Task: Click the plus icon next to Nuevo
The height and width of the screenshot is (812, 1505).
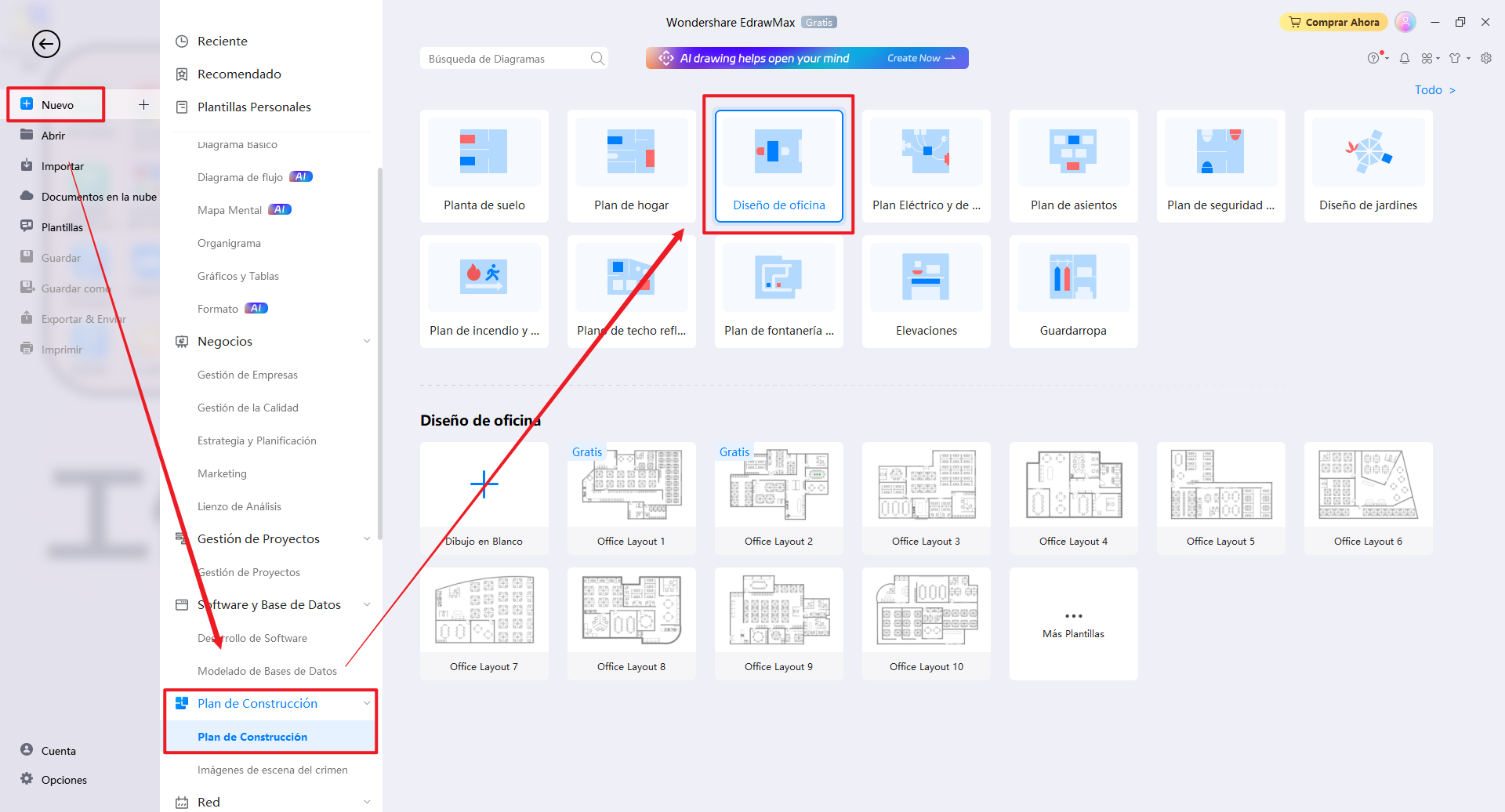Action: point(143,105)
